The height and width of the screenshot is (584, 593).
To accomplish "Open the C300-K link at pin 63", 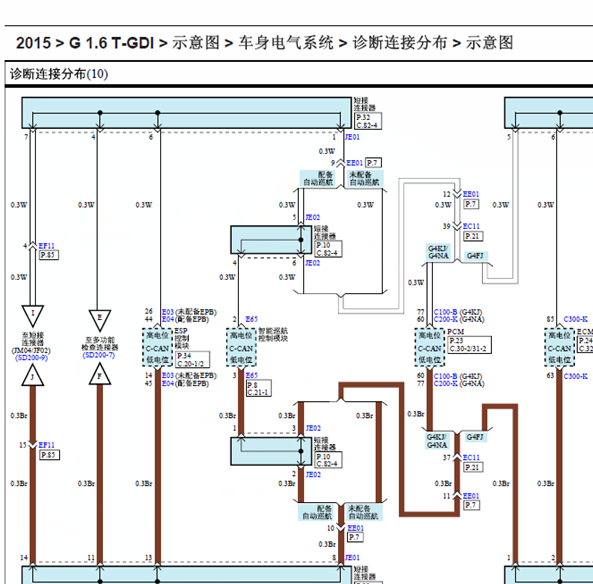I will [x=576, y=376].
